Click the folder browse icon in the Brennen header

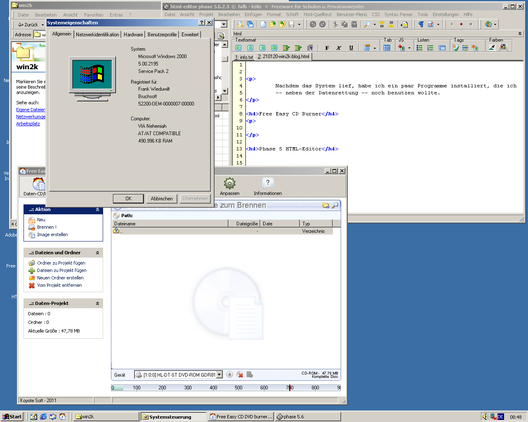[325, 205]
